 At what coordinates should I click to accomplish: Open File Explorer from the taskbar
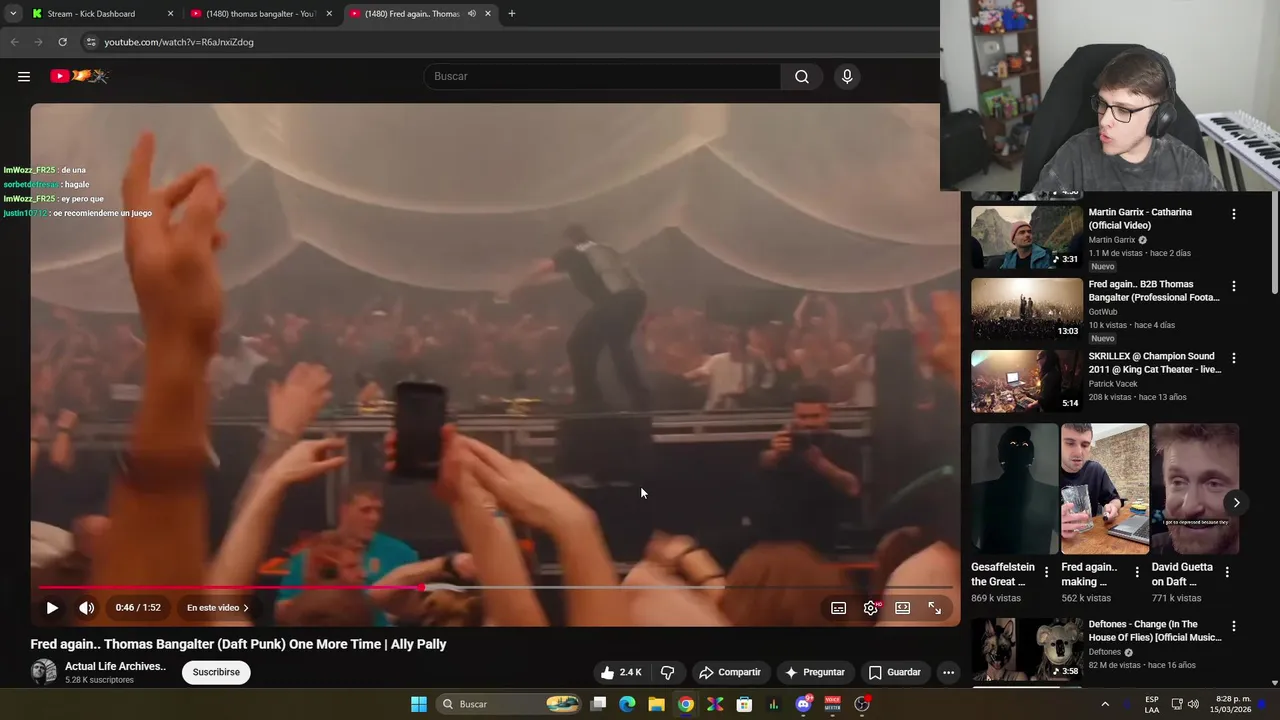point(656,704)
